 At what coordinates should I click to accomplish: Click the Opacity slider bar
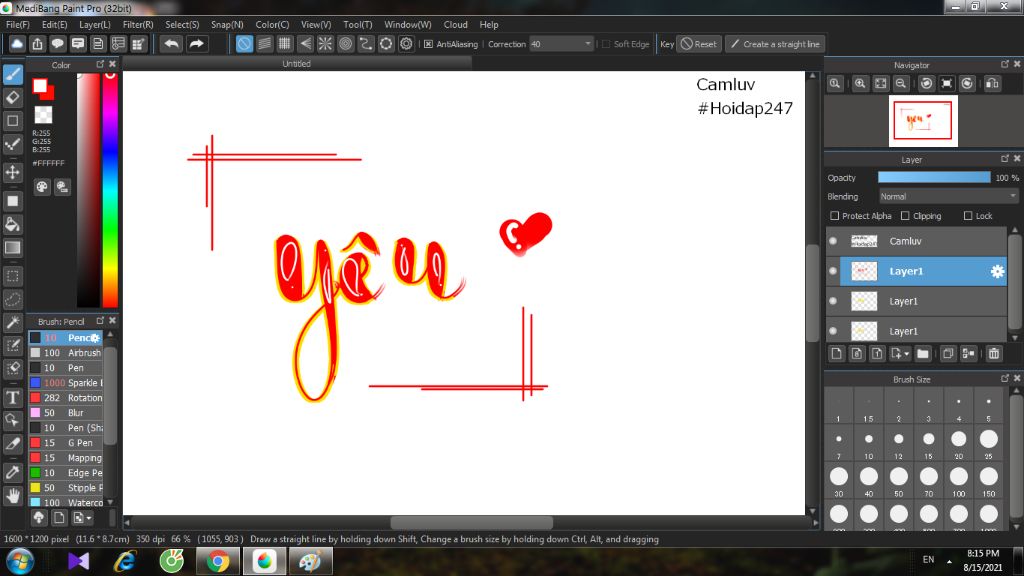[x=934, y=178]
